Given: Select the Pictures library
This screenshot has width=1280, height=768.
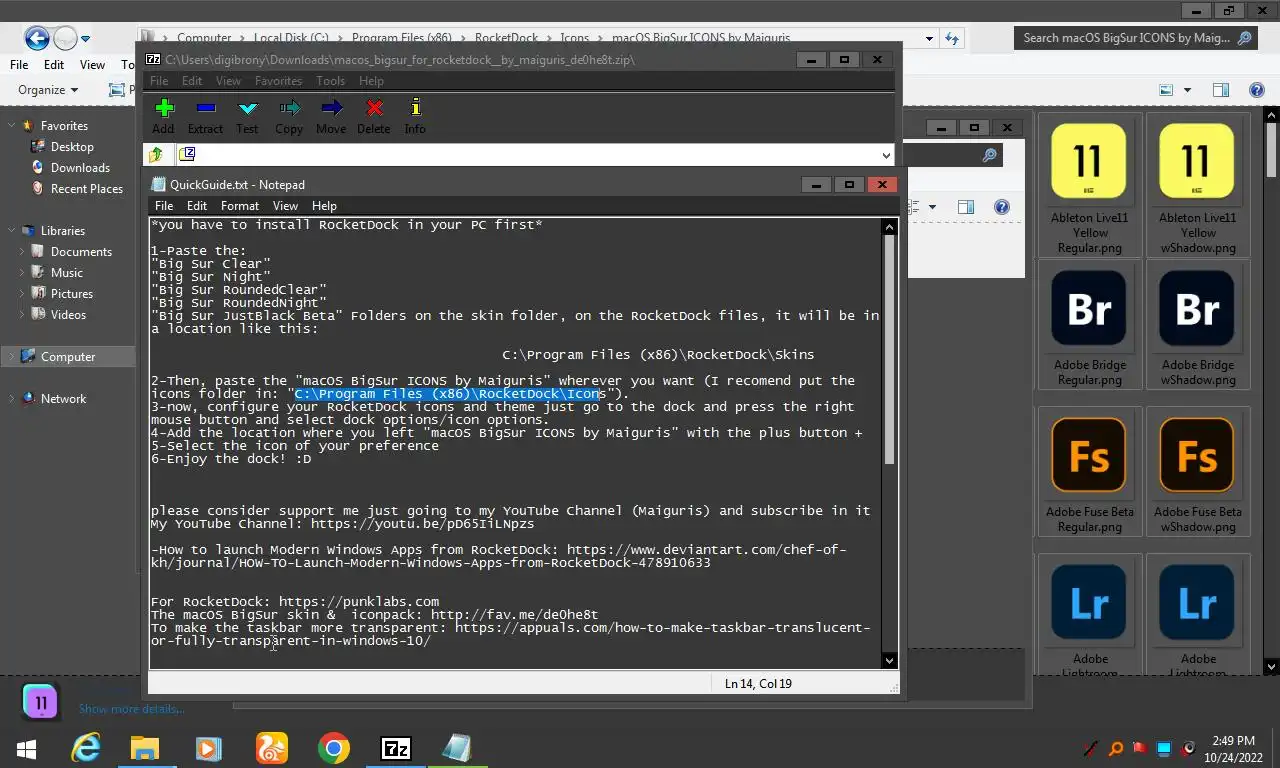Looking at the screenshot, I should click(72, 293).
